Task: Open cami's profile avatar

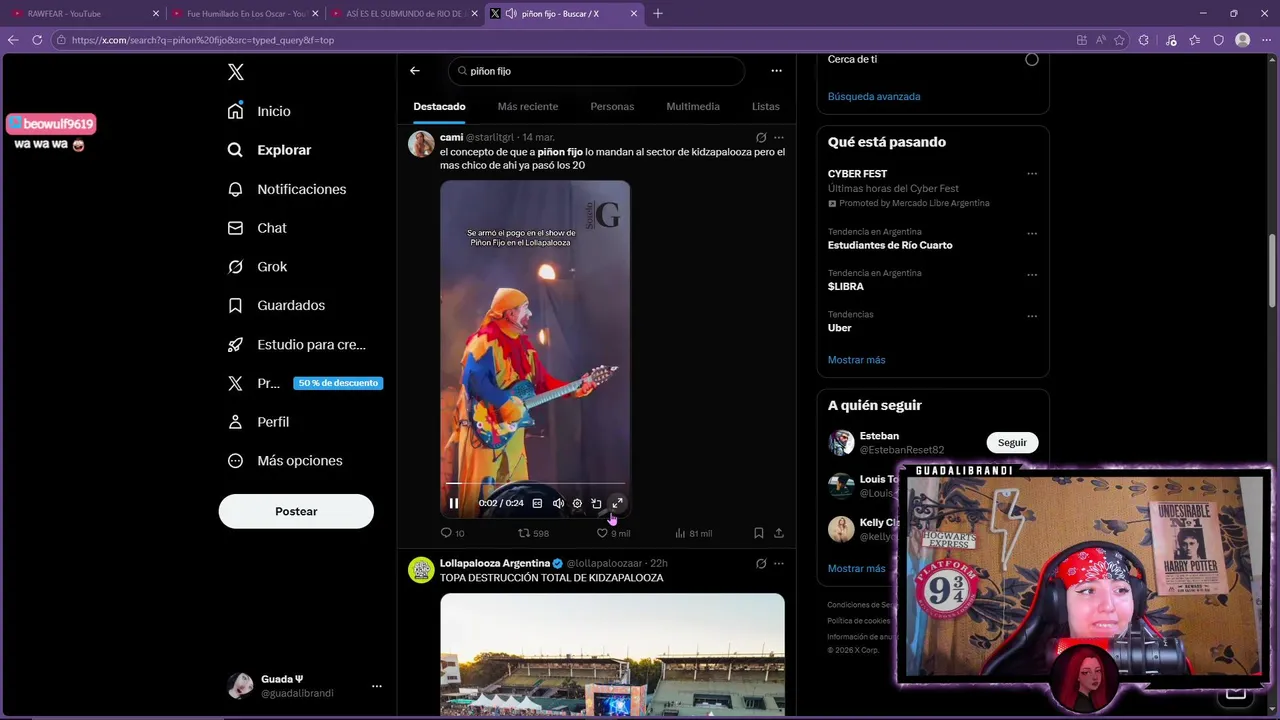Action: click(x=421, y=144)
